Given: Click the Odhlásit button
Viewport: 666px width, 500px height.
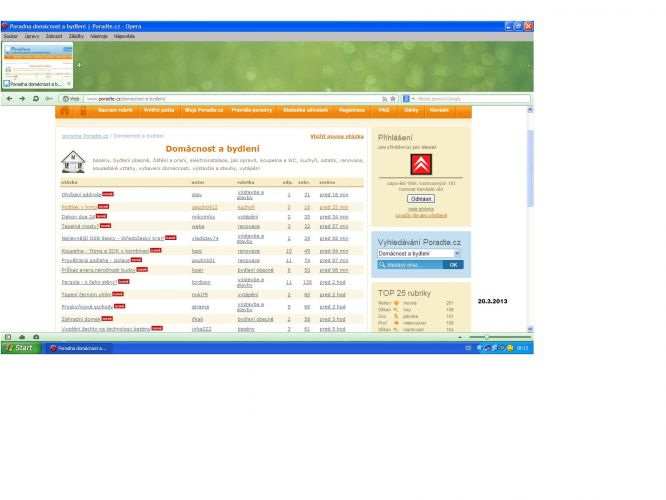Looking at the screenshot, I should (x=421, y=199).
